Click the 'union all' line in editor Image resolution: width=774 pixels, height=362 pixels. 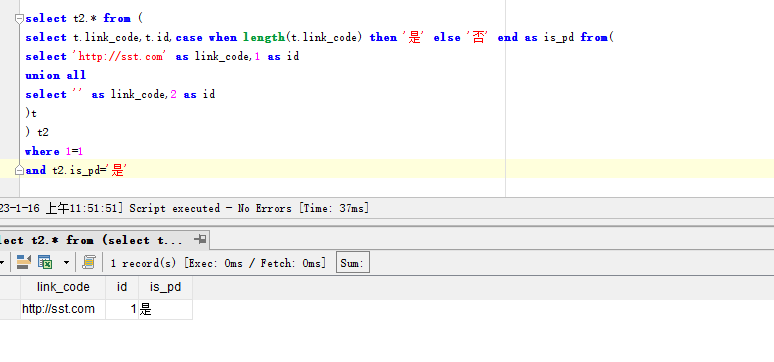56,76
